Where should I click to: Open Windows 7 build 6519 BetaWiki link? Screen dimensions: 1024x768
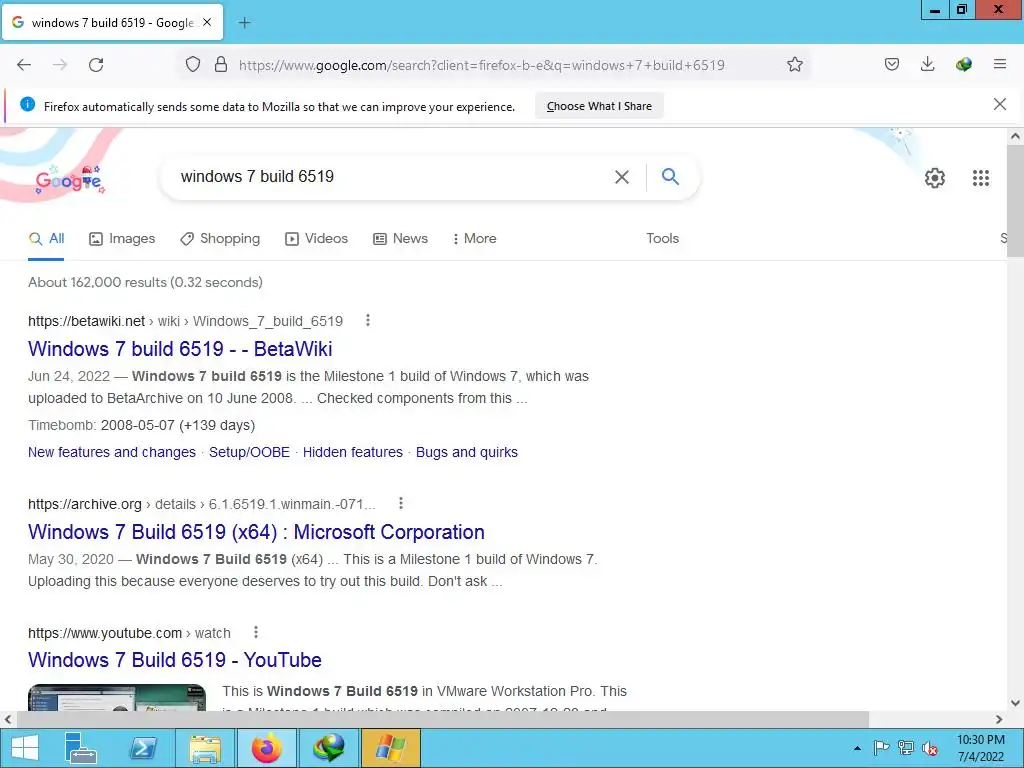click(x=180, y=349)
